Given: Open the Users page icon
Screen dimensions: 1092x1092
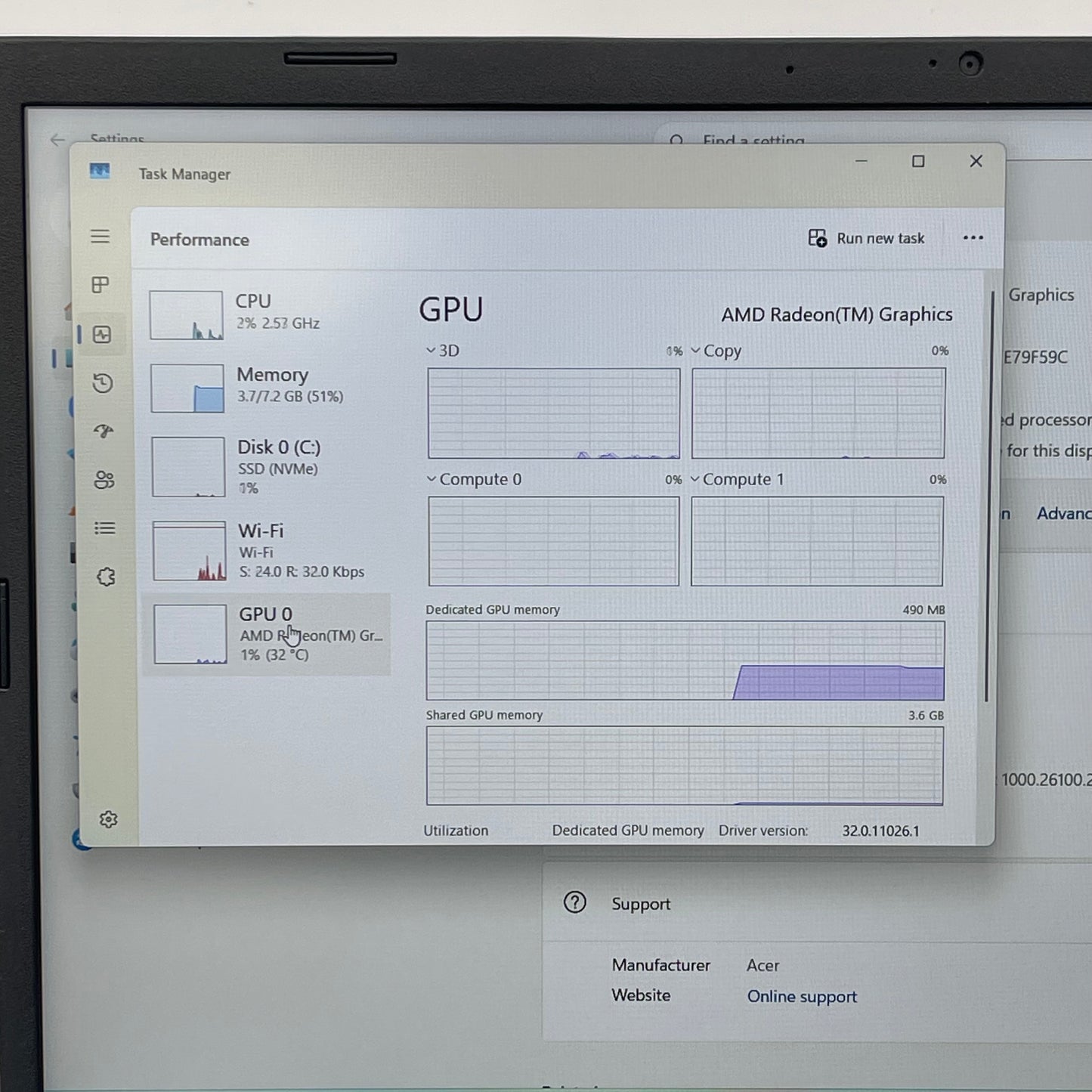Looking at the screenshot, I should pyautogui.click(x=104, y=480).
